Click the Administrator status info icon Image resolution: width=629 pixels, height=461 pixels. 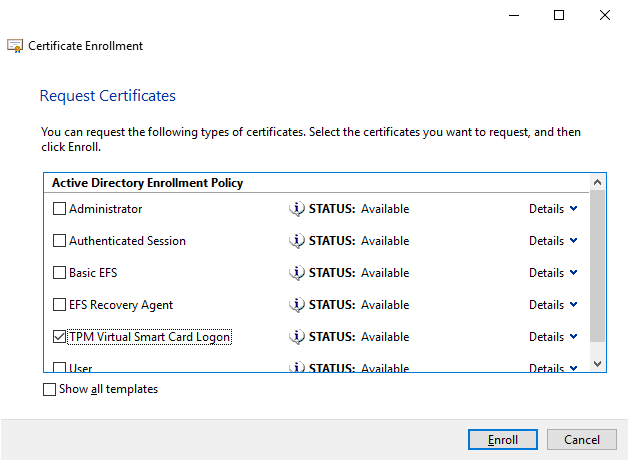[296, 209]
